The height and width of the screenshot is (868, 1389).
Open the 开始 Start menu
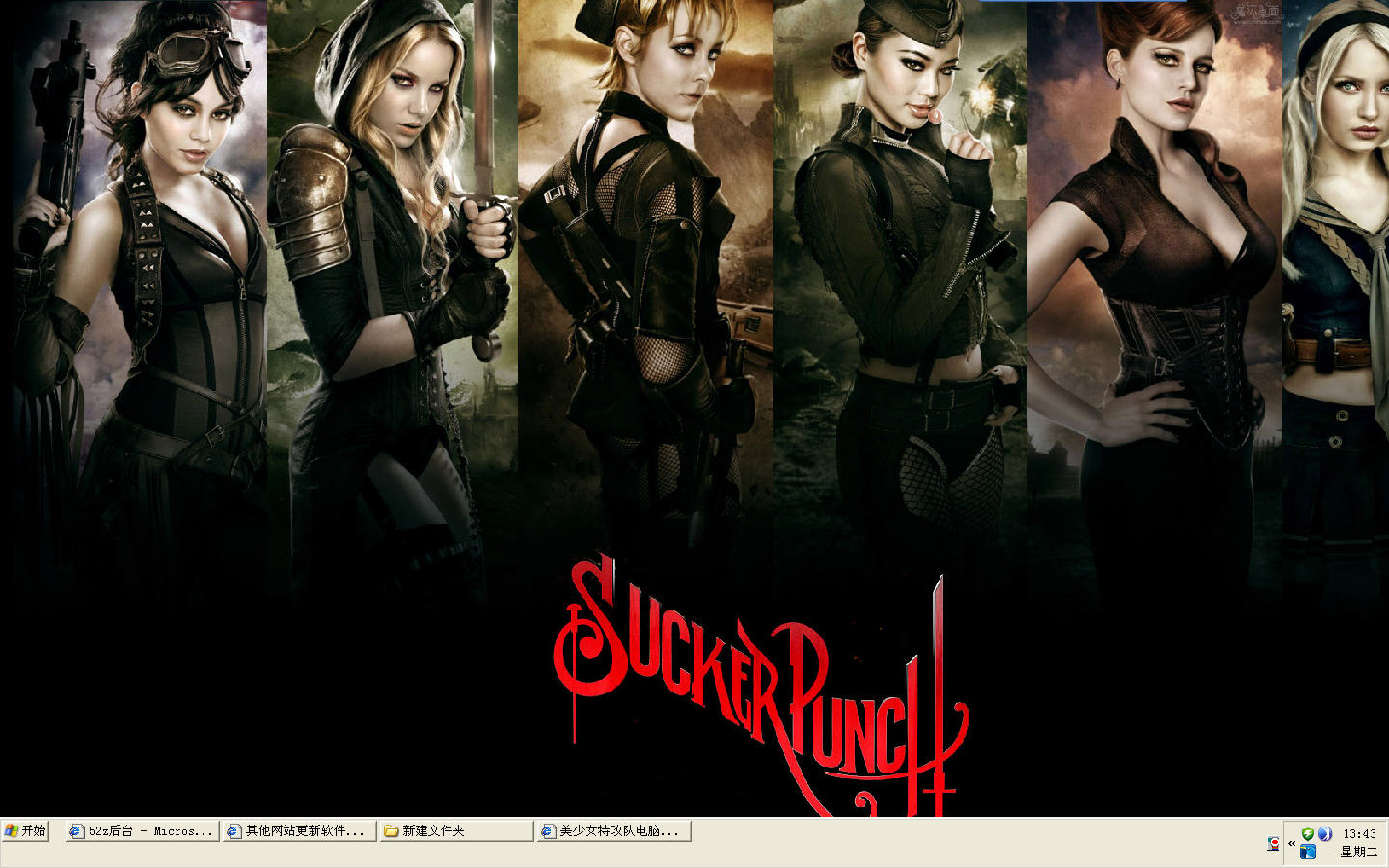25,830
